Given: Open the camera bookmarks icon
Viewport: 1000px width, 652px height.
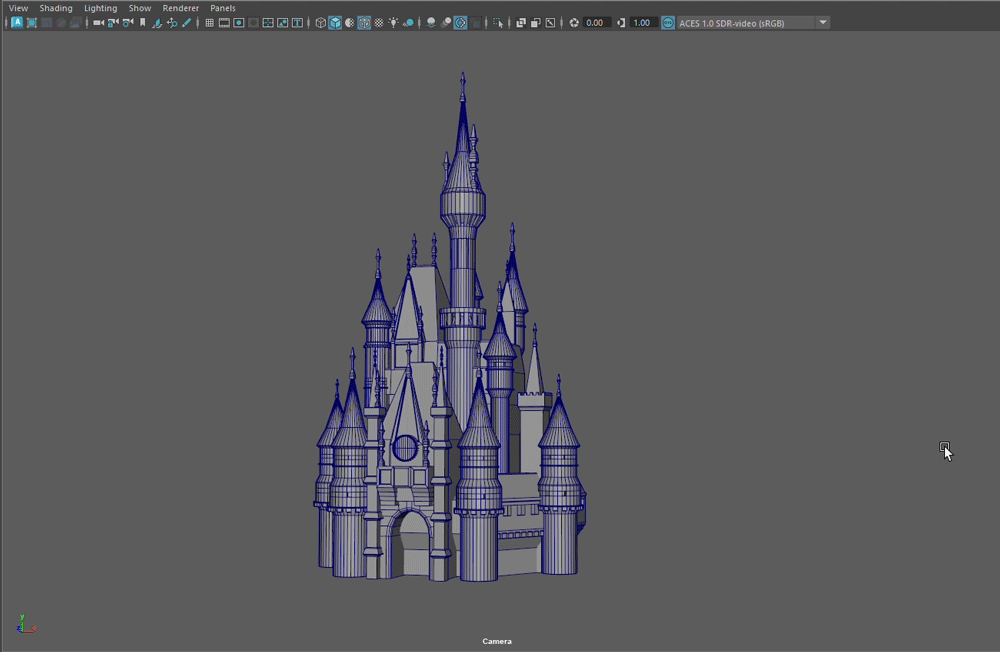Looking at the screenshot, I should click(142, 22).
